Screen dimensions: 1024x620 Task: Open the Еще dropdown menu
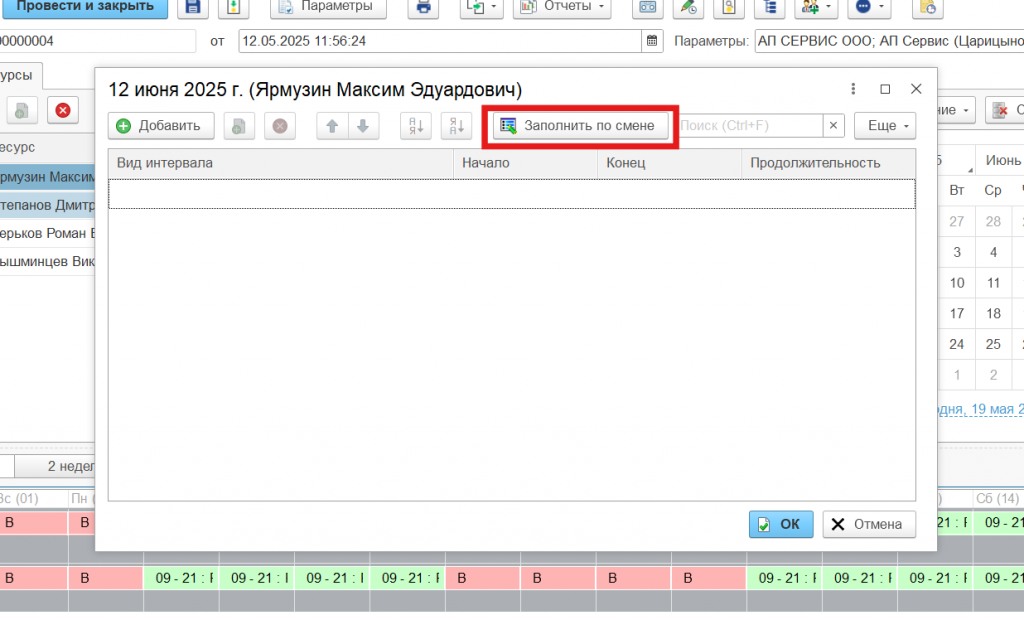pyautogui.click(x=885, y=126)
